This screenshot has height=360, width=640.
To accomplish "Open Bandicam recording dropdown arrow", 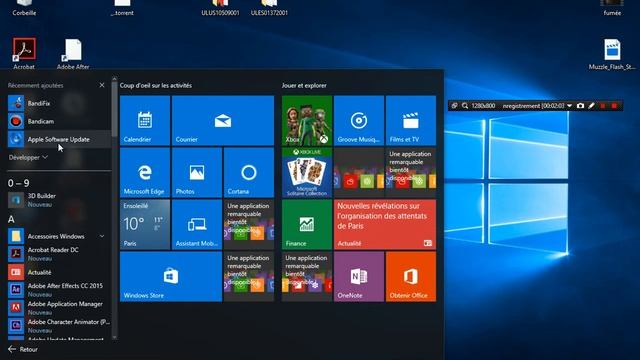I will 569,106.
